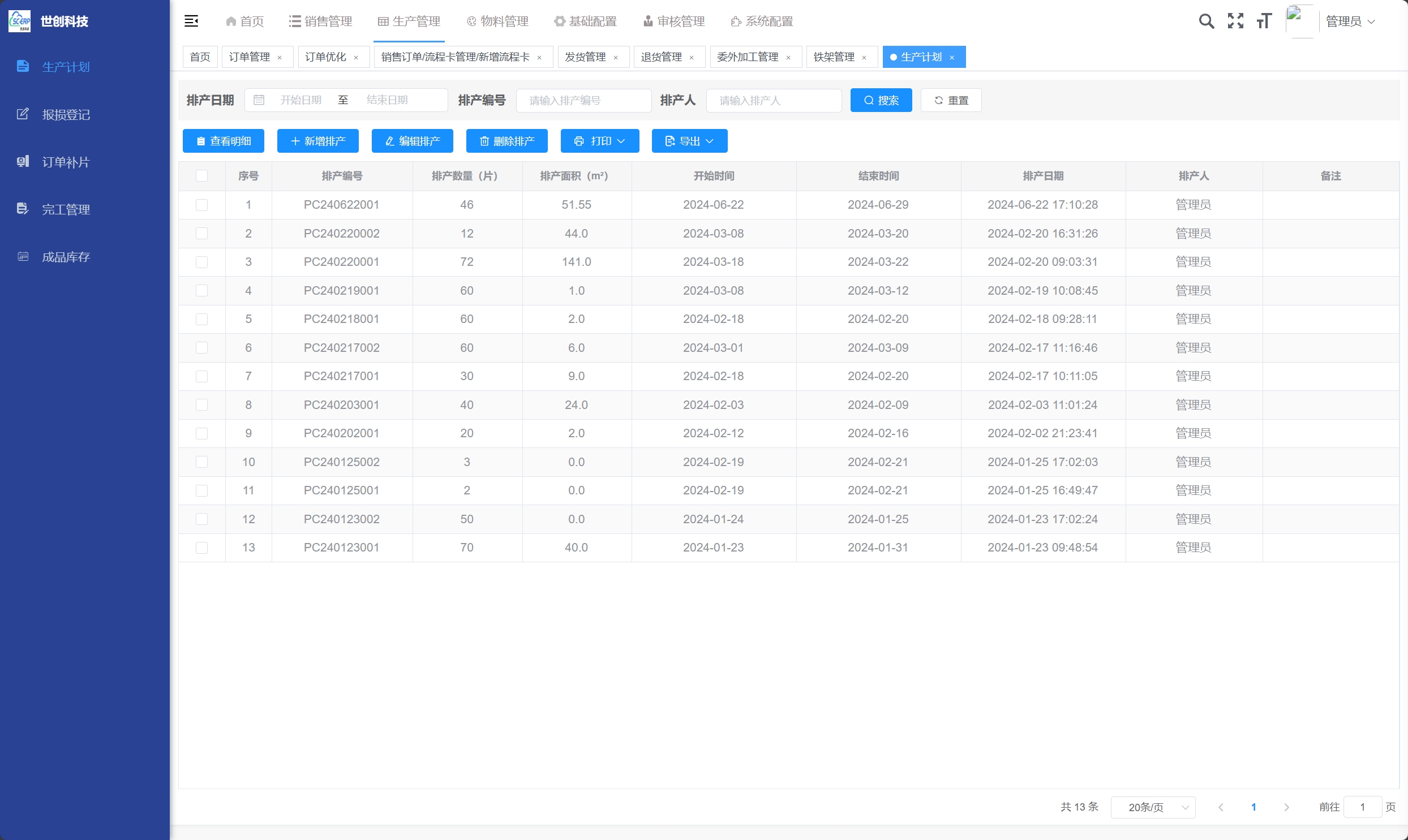Close the active 生产计划 tab
Screen dimensions: 1408x840
952,57
